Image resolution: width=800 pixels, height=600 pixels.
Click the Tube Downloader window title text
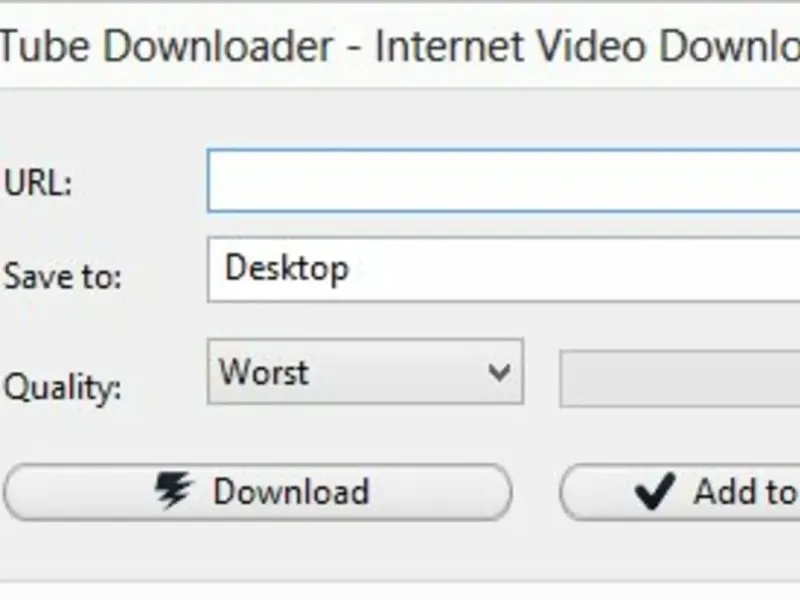pos(166,47)
